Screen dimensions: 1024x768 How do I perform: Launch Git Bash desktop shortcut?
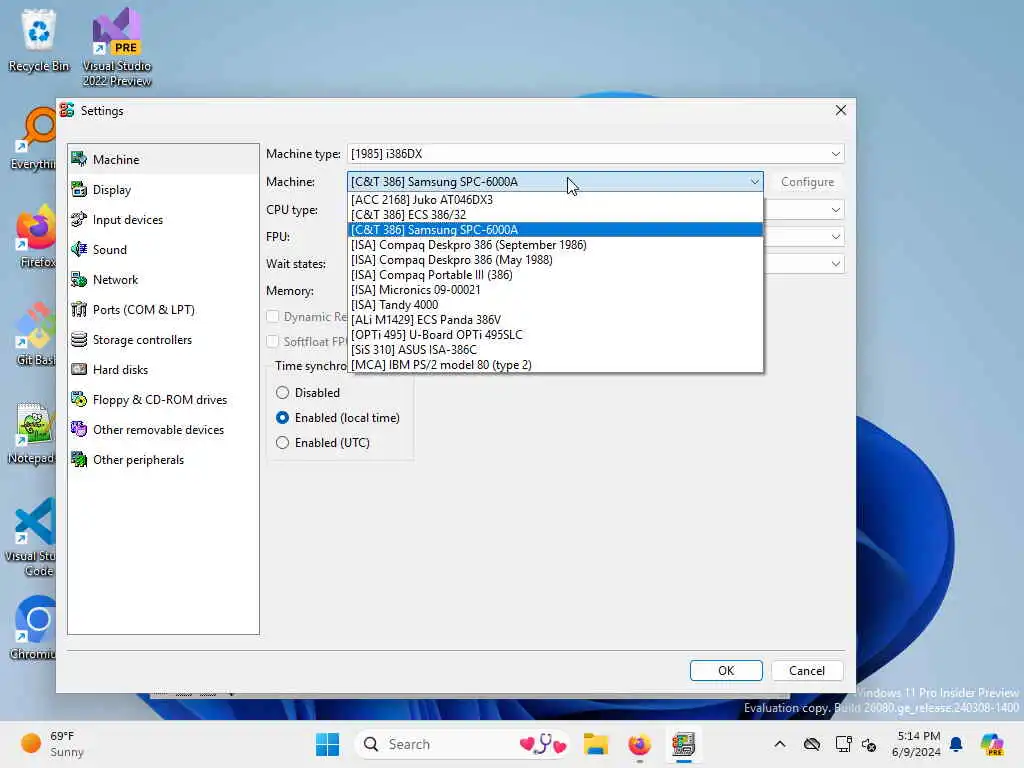[35, 334]
